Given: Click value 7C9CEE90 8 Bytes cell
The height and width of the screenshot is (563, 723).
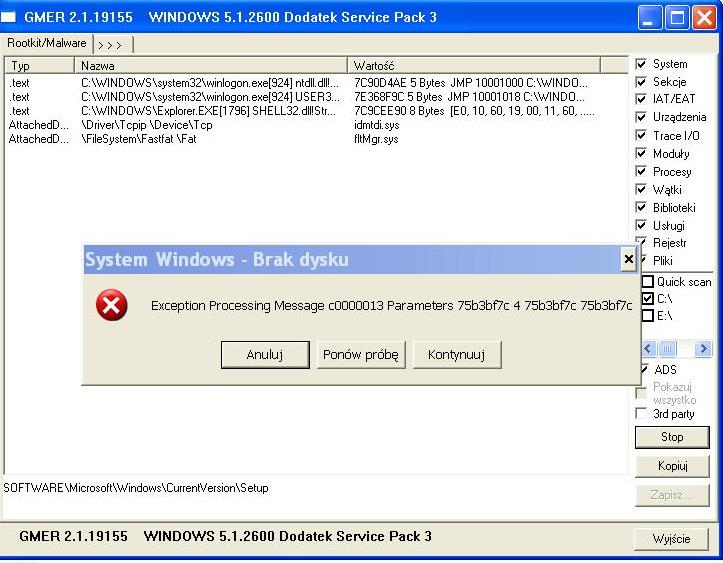Looking at the screenshot, I should pyautogui.click(x=474, y=111).
